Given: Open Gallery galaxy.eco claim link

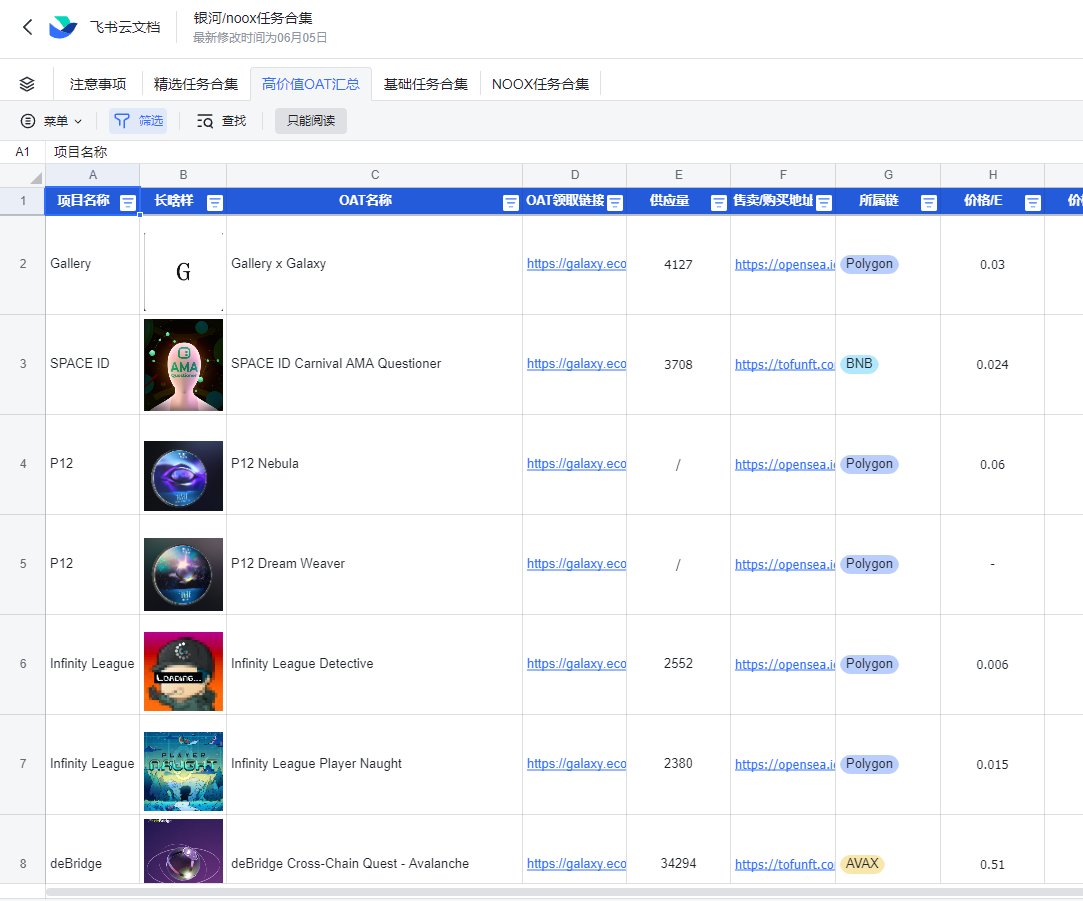Looking at the screenshot, I should click(x=576, y=264).
